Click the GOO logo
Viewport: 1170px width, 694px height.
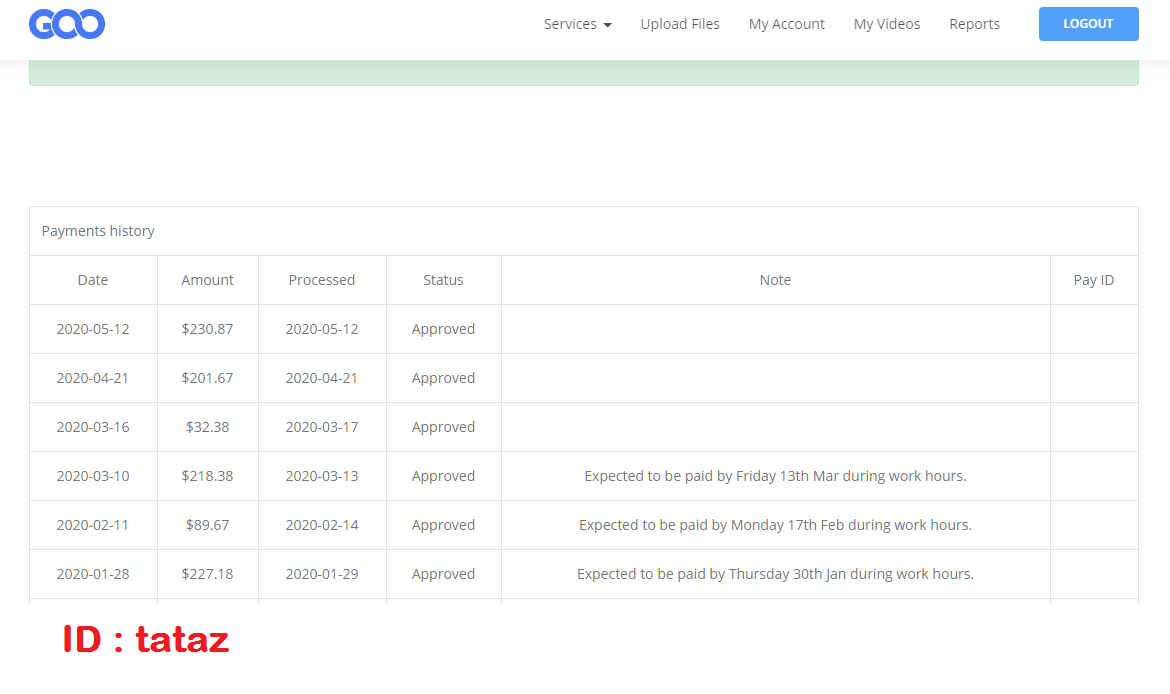[x=67, y=24]
